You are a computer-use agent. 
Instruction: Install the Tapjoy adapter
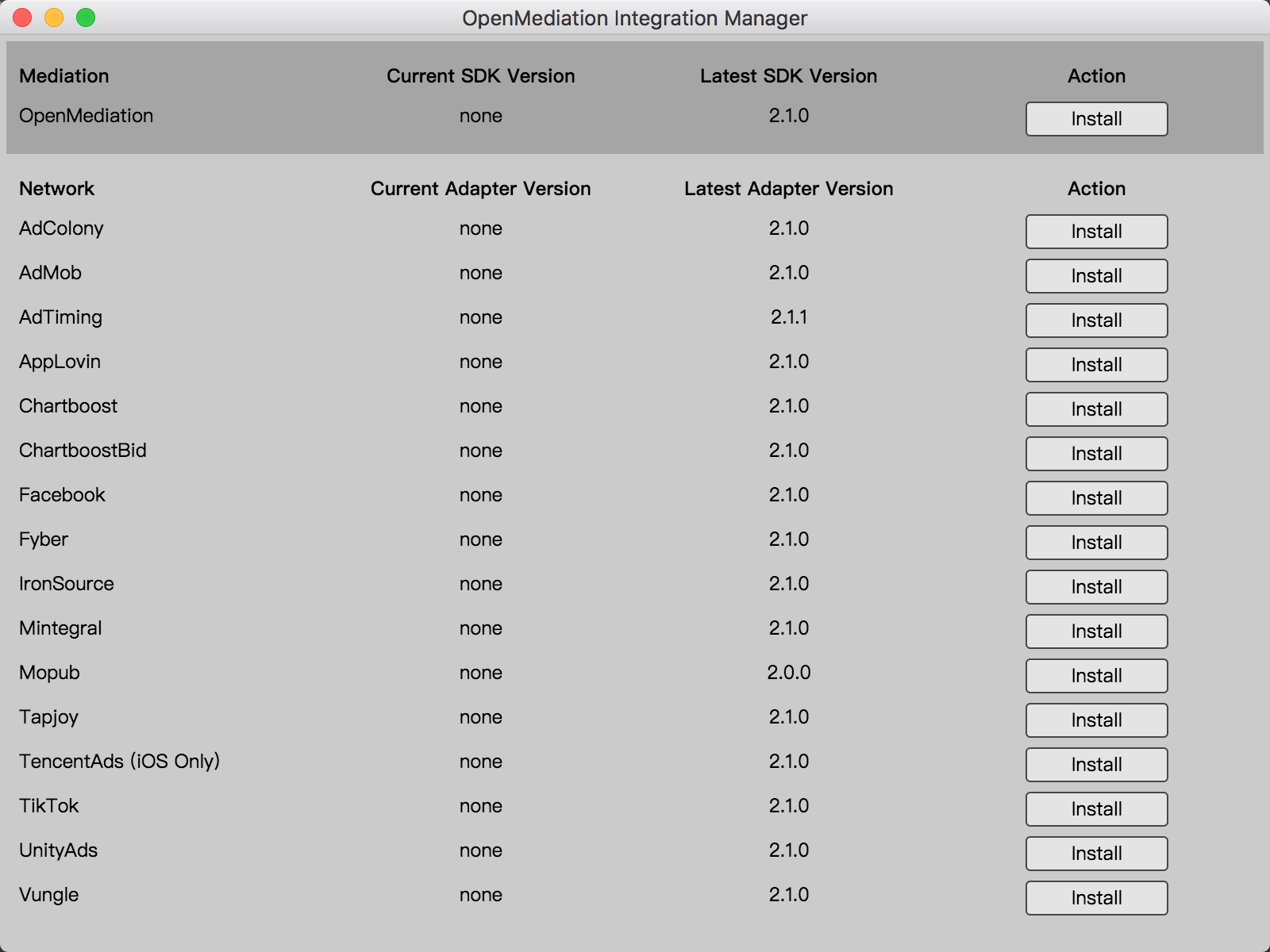pyautogui.click(x=1096, y=720)
